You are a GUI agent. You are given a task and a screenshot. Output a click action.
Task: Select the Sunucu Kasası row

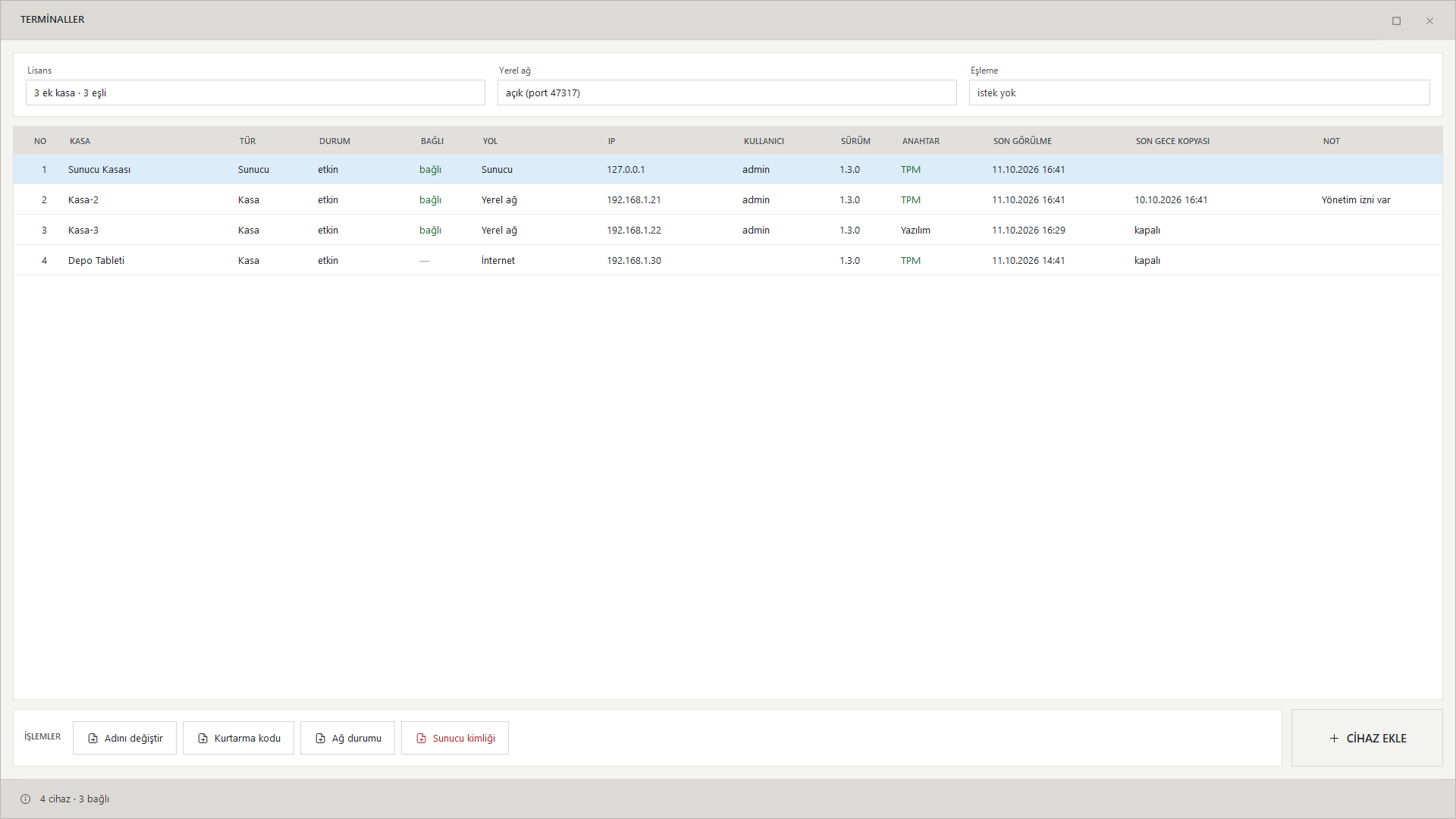(x=728, y=169)
